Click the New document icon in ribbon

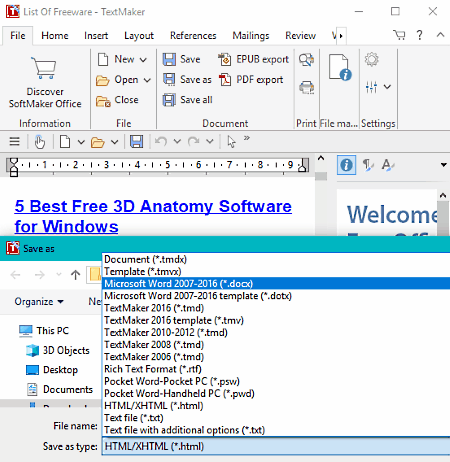pos(103,60)
